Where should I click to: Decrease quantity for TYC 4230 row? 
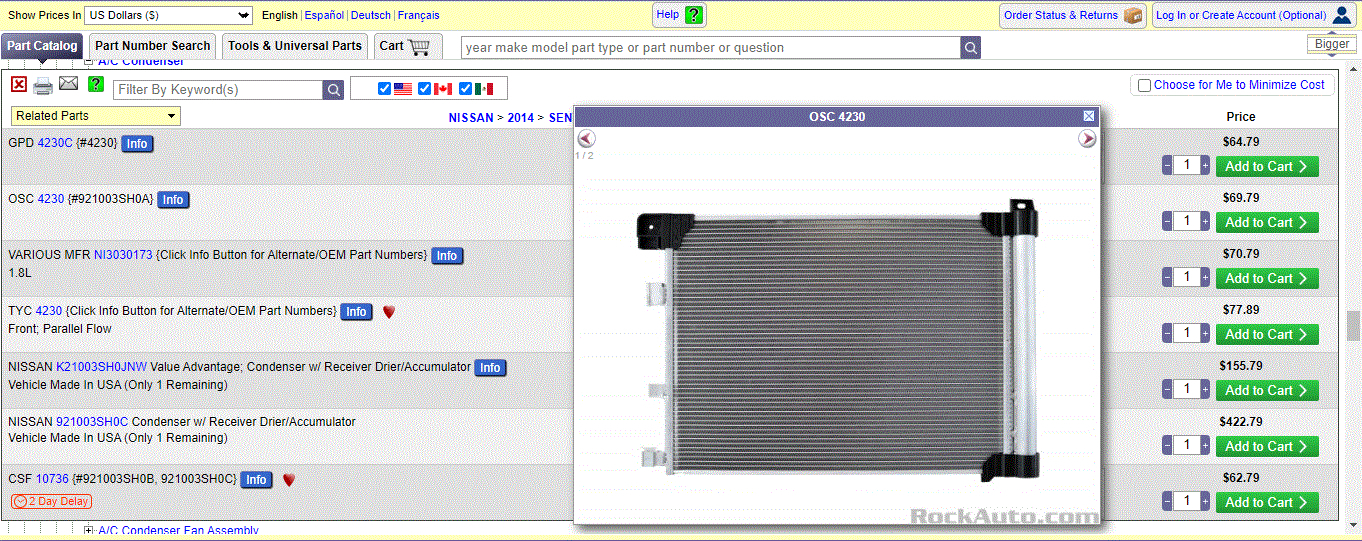point(1167,334)
